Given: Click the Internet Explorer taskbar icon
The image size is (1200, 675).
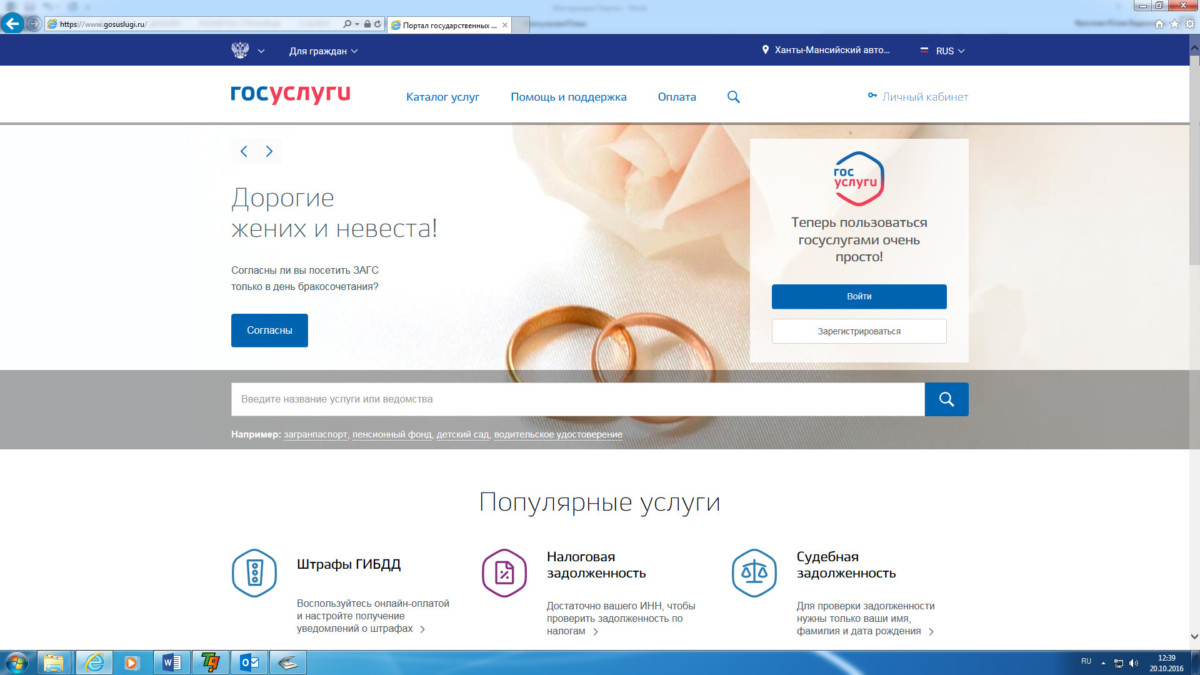Looking at the screenshot, I should [94, 662].
